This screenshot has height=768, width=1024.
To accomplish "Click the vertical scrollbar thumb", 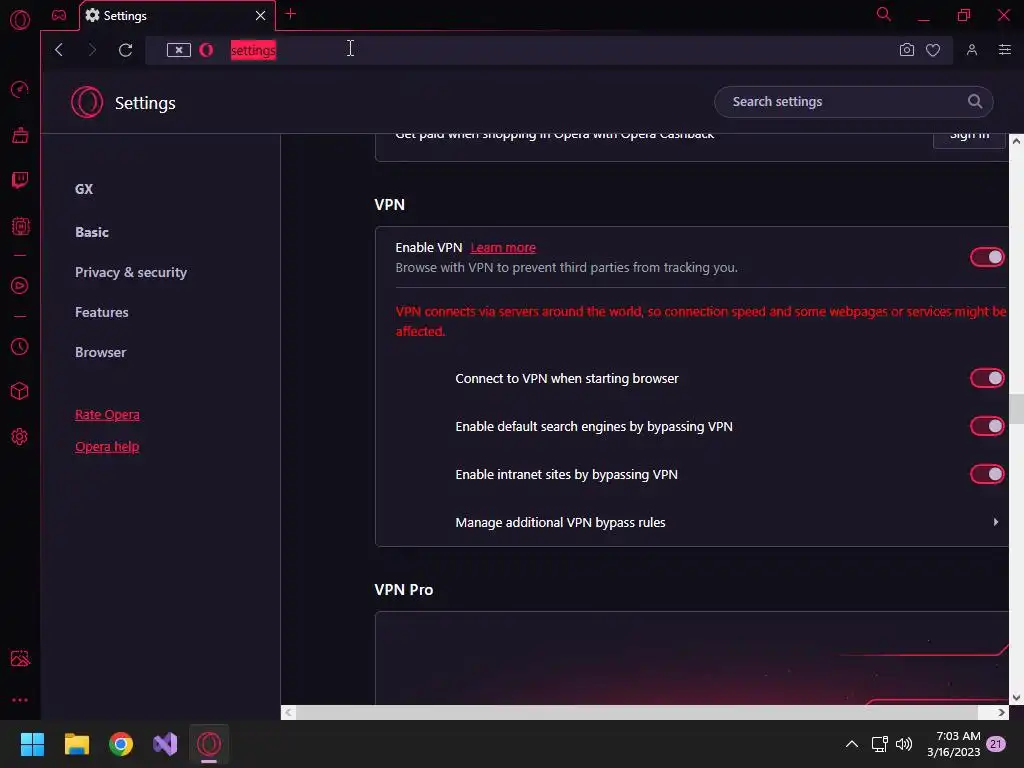I will pos(1016,409).
